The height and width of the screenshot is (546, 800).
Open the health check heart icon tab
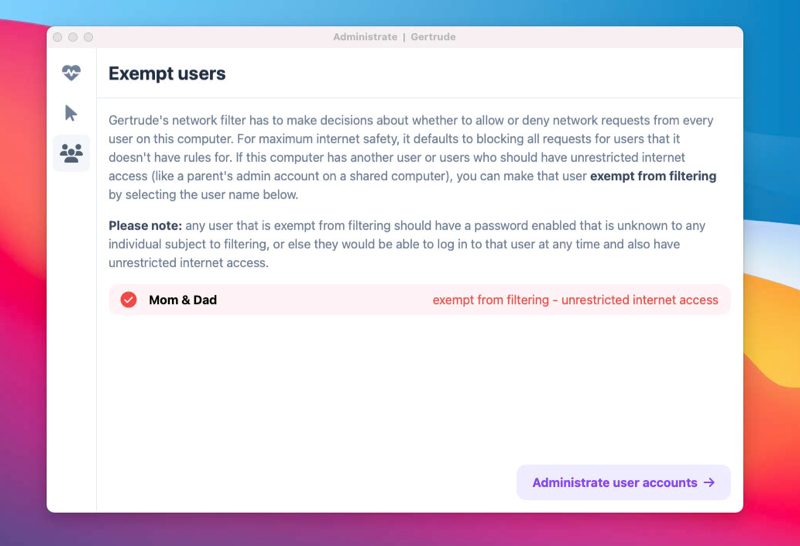tap(71, 73)
